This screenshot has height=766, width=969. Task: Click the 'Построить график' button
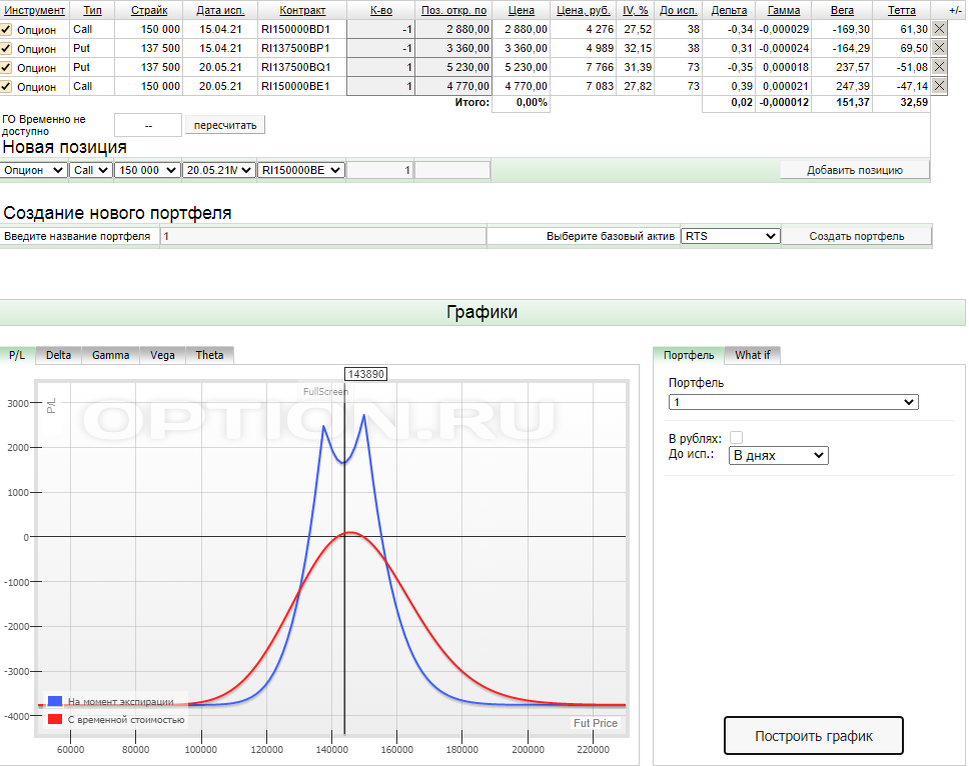coord(813,736)
